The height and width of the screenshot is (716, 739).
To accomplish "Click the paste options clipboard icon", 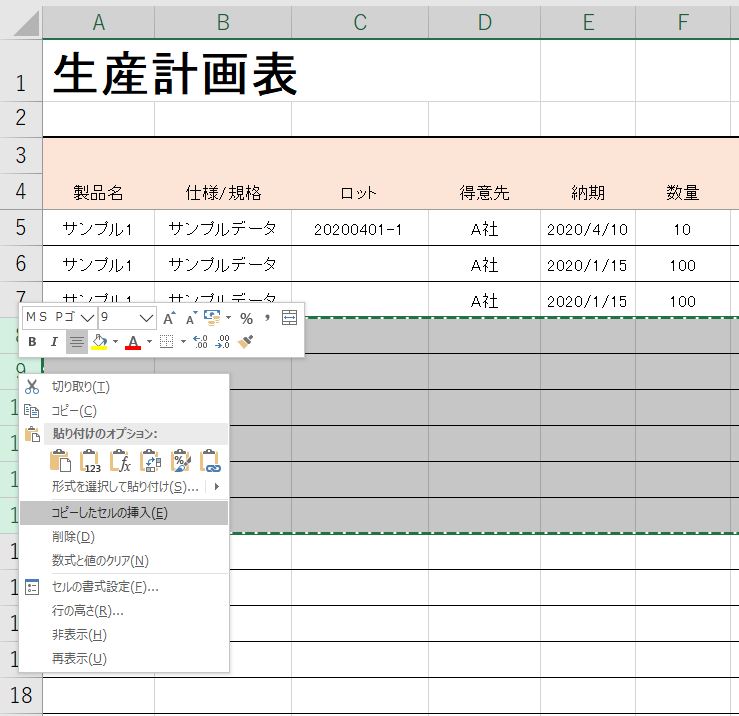I will point(32,434).
